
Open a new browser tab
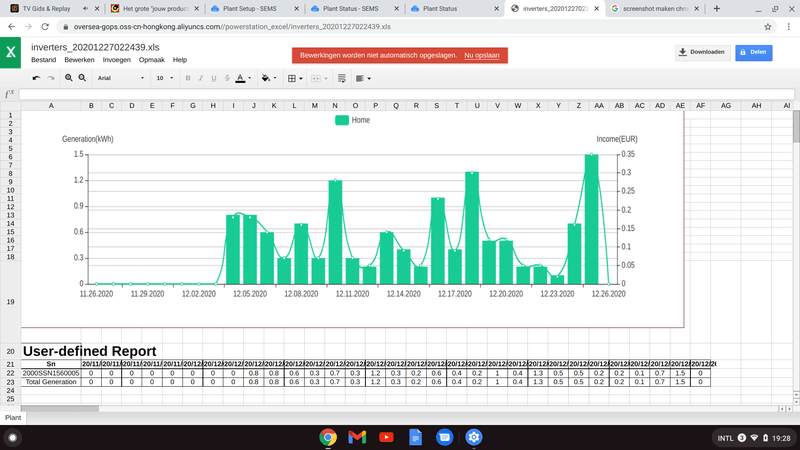(x=717, y=9)
